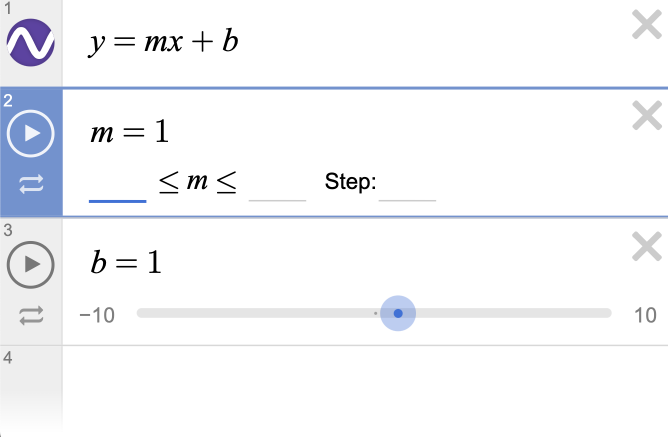Click the b slider track near 10
Viewport: 668px width, 445px height.
tap(596, 313)
